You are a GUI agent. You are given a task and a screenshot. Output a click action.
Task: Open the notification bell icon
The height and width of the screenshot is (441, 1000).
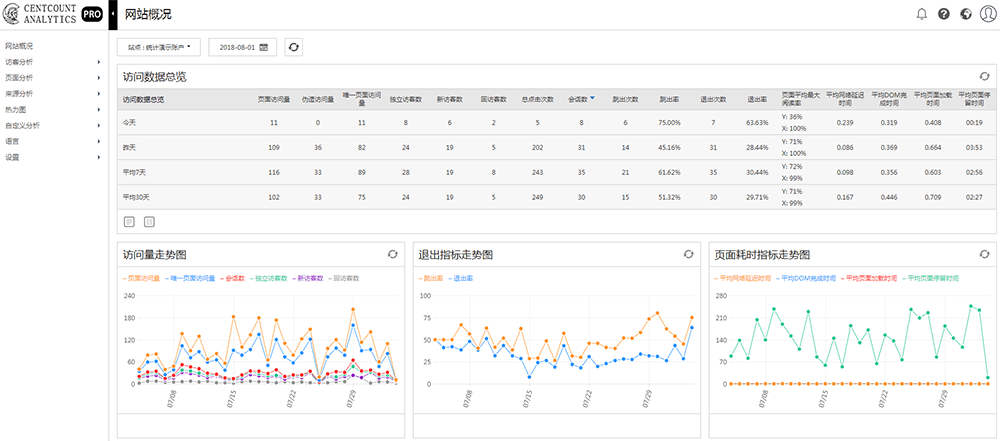tap(922, 14)
